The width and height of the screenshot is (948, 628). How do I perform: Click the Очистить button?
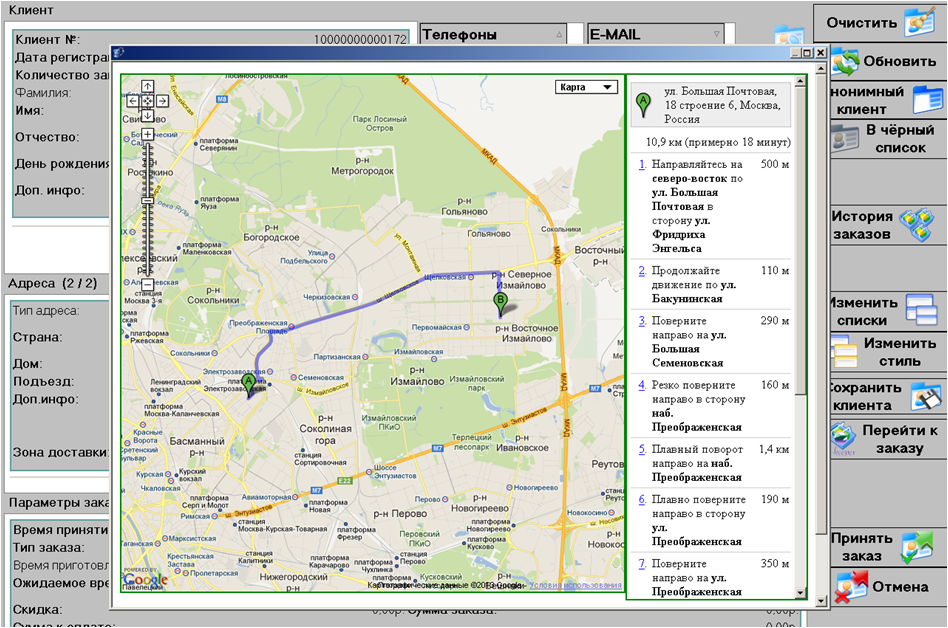880,23
